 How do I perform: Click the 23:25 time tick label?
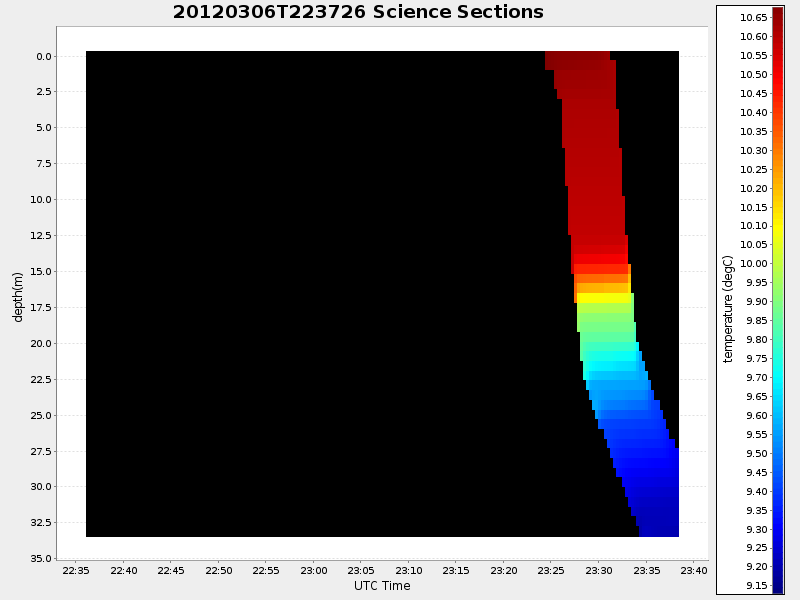click(x=551, y=570)
